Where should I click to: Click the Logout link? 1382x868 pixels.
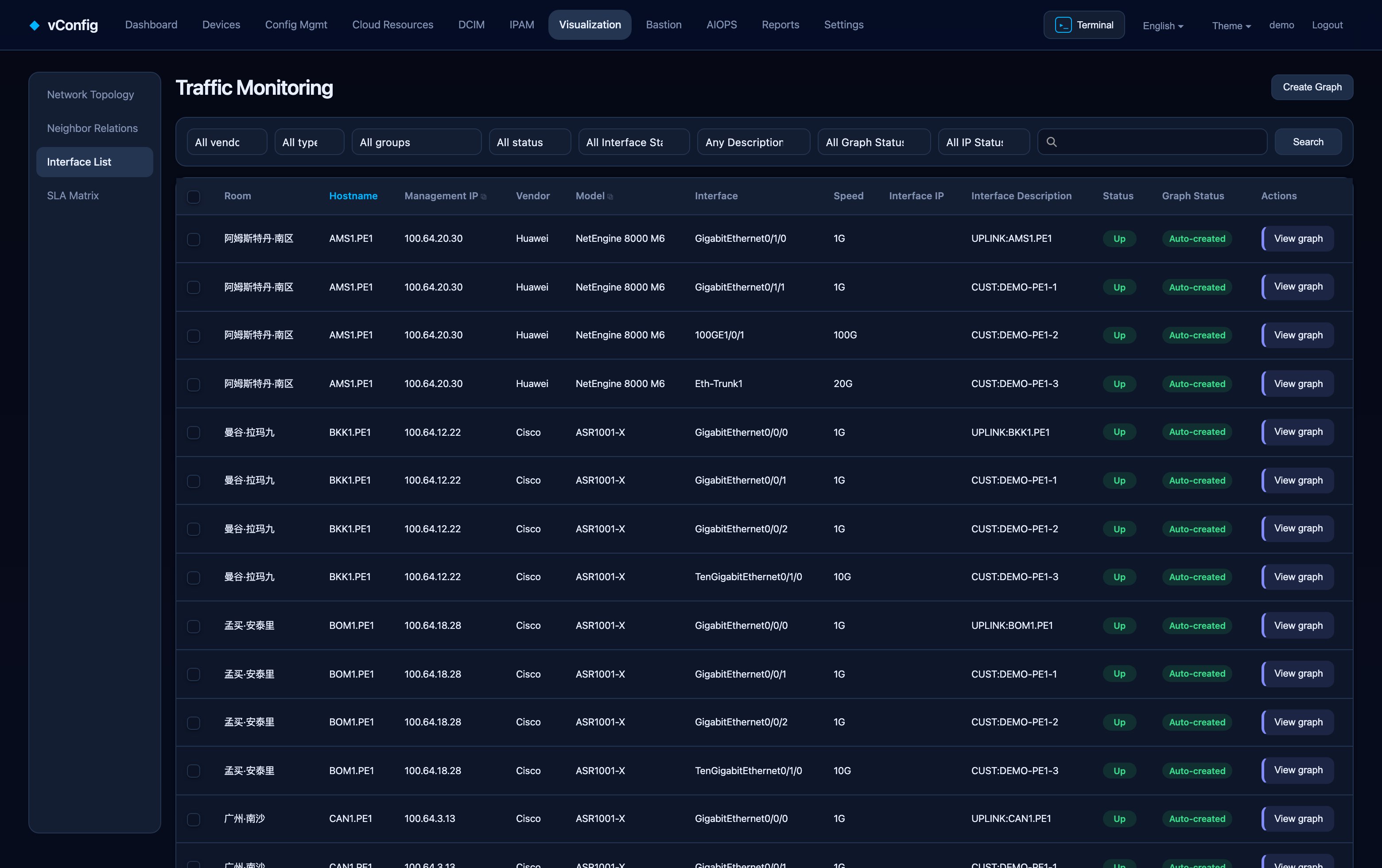coord(1327,25)
